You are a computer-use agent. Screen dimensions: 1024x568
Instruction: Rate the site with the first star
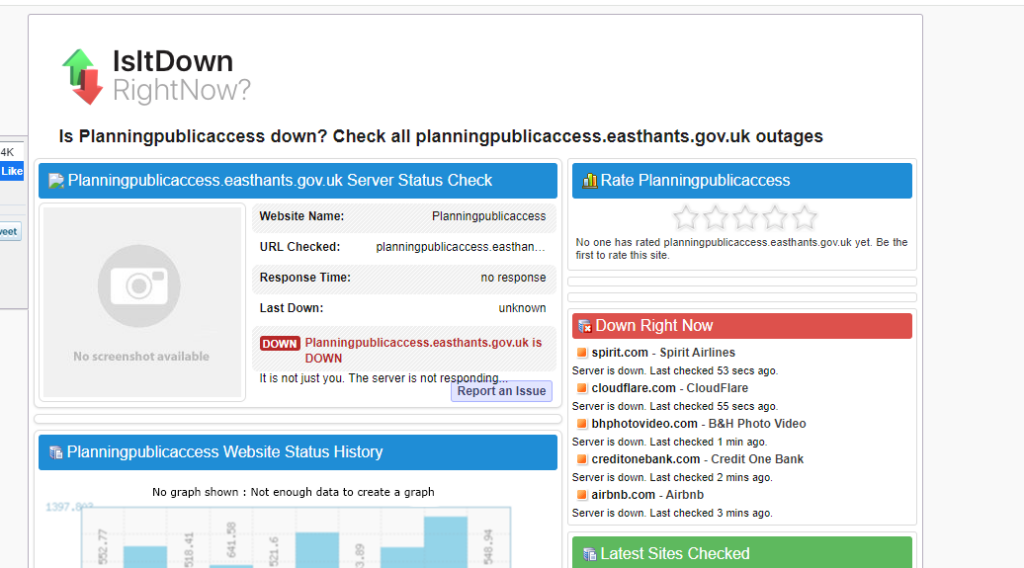click(686, 218)
